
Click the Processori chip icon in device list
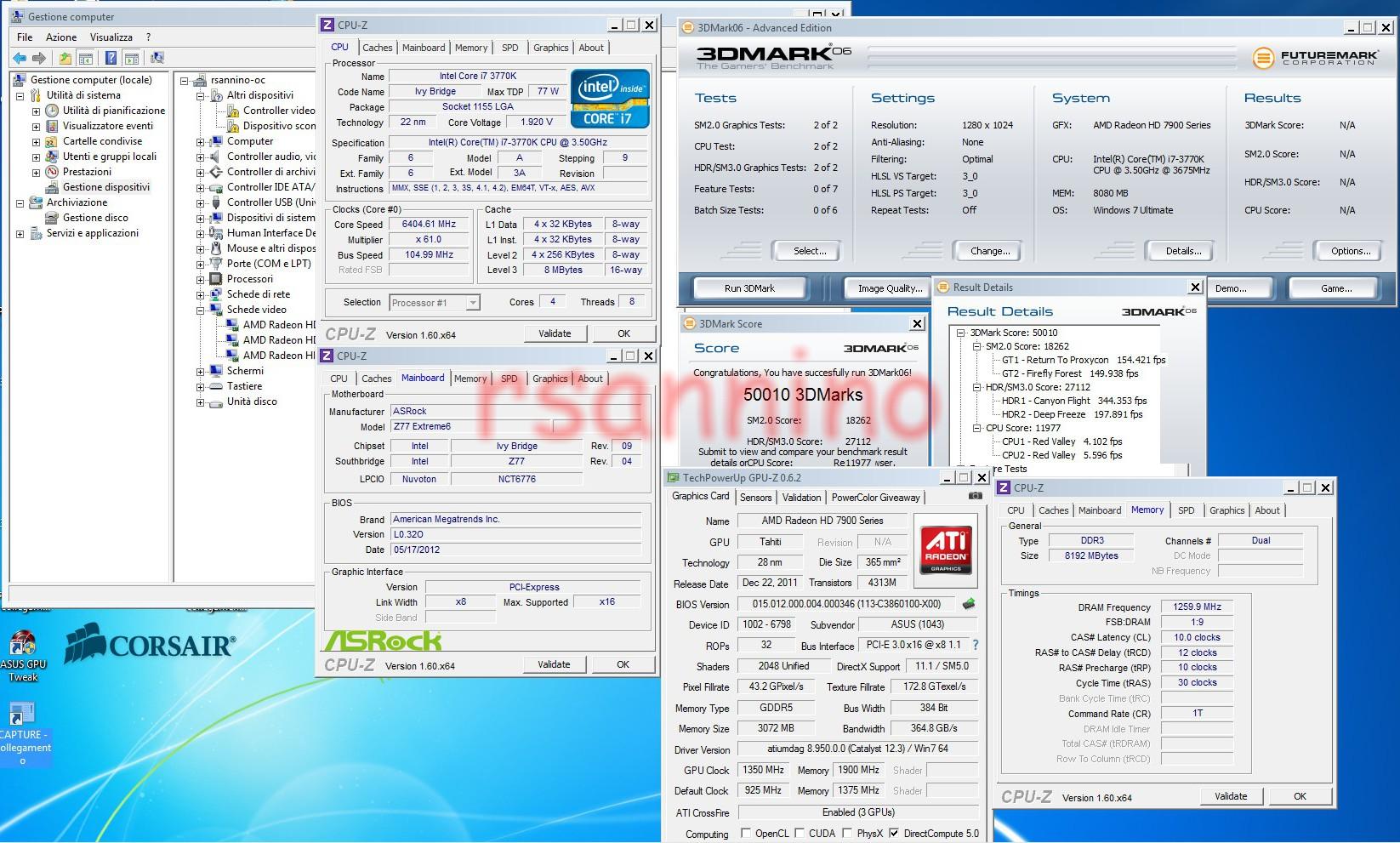tap(217, 279)
